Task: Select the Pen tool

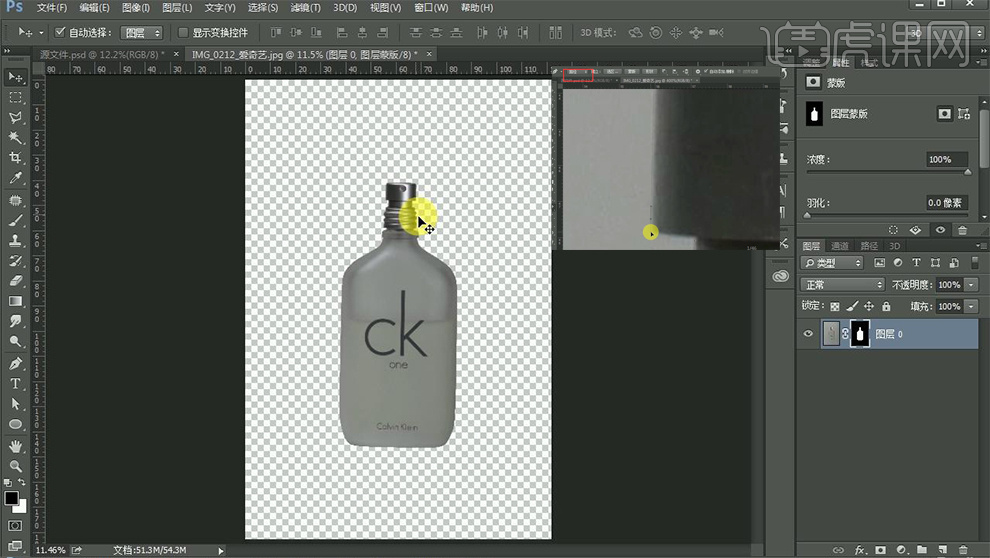Action: [x=15, y=364]
